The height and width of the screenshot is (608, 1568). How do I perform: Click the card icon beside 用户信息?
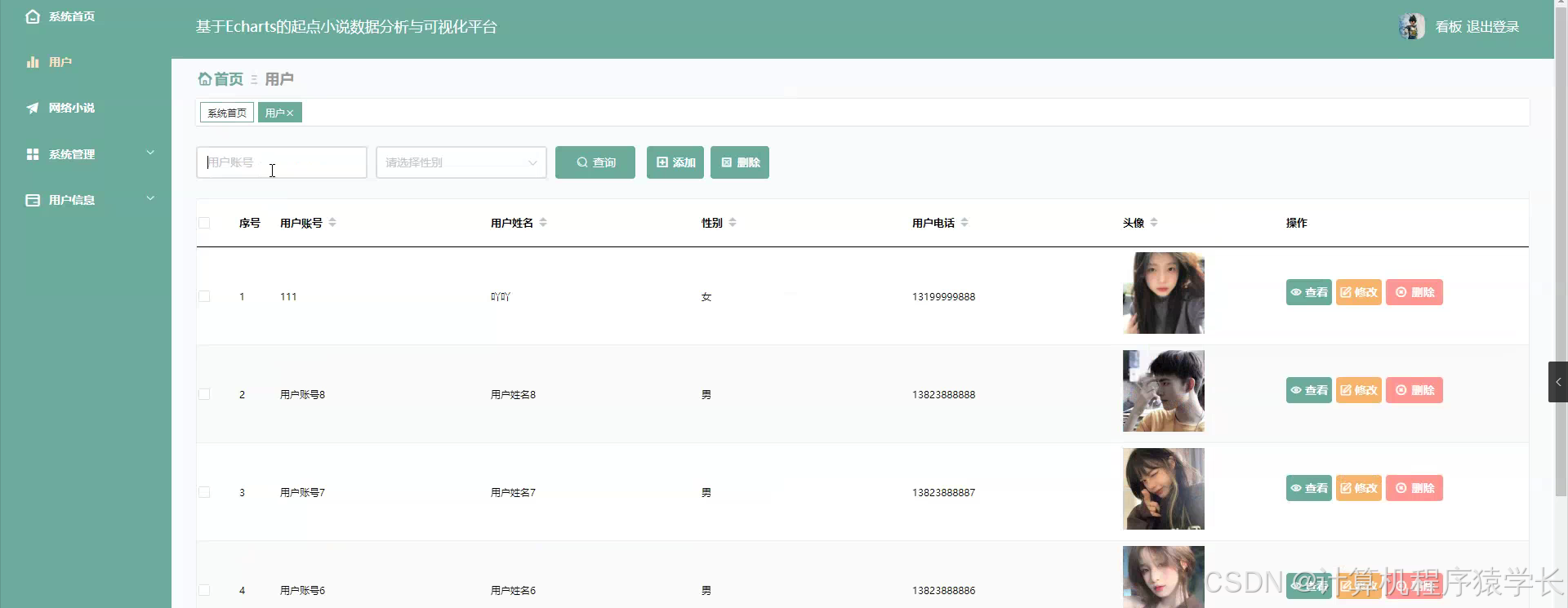33,200
